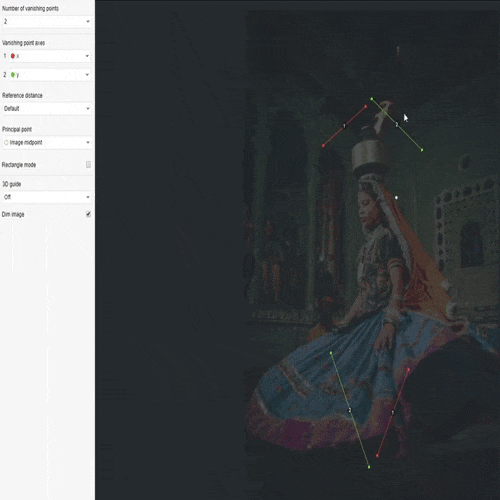500x500 pixels.
Task: Expand the 3D guide dropdown set to Off
Action: [x=47, y=197]
